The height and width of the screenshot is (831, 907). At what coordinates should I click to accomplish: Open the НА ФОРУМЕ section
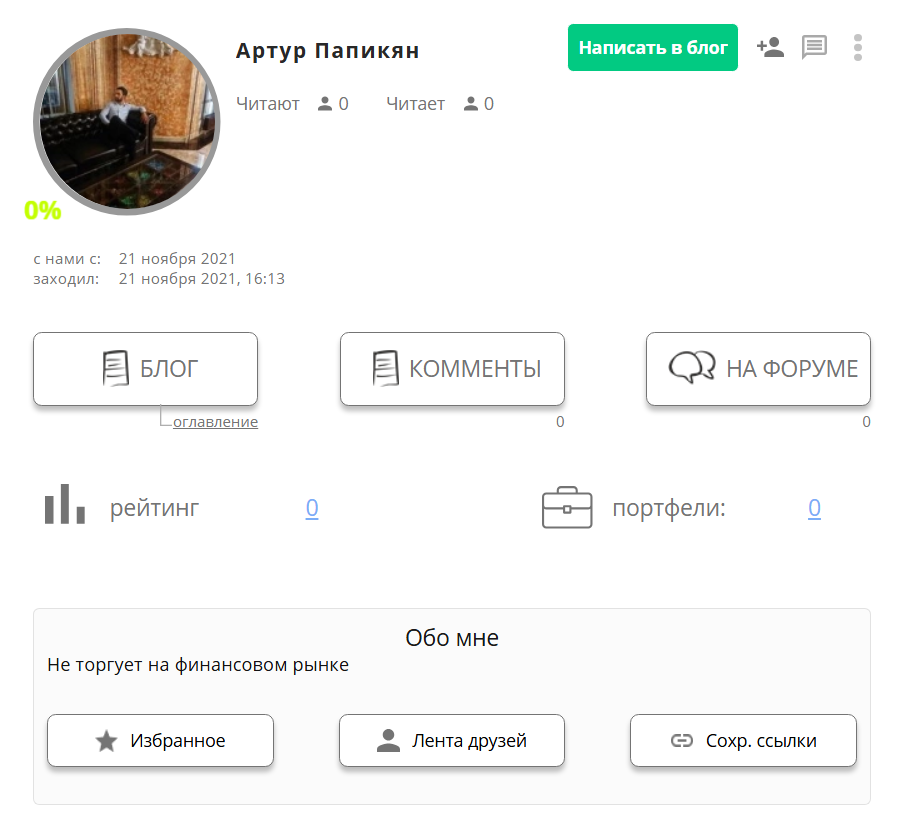point(758,369)
